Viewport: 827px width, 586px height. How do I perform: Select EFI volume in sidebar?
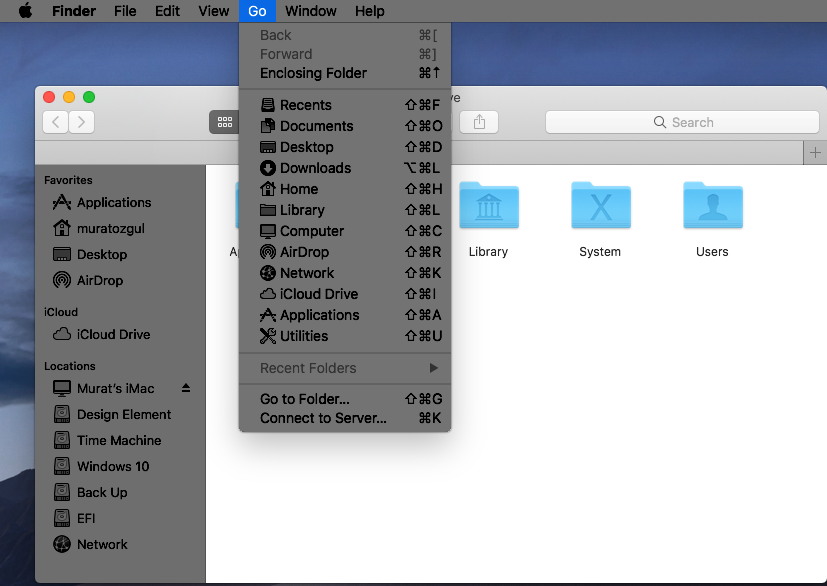(x=120, y=518)
